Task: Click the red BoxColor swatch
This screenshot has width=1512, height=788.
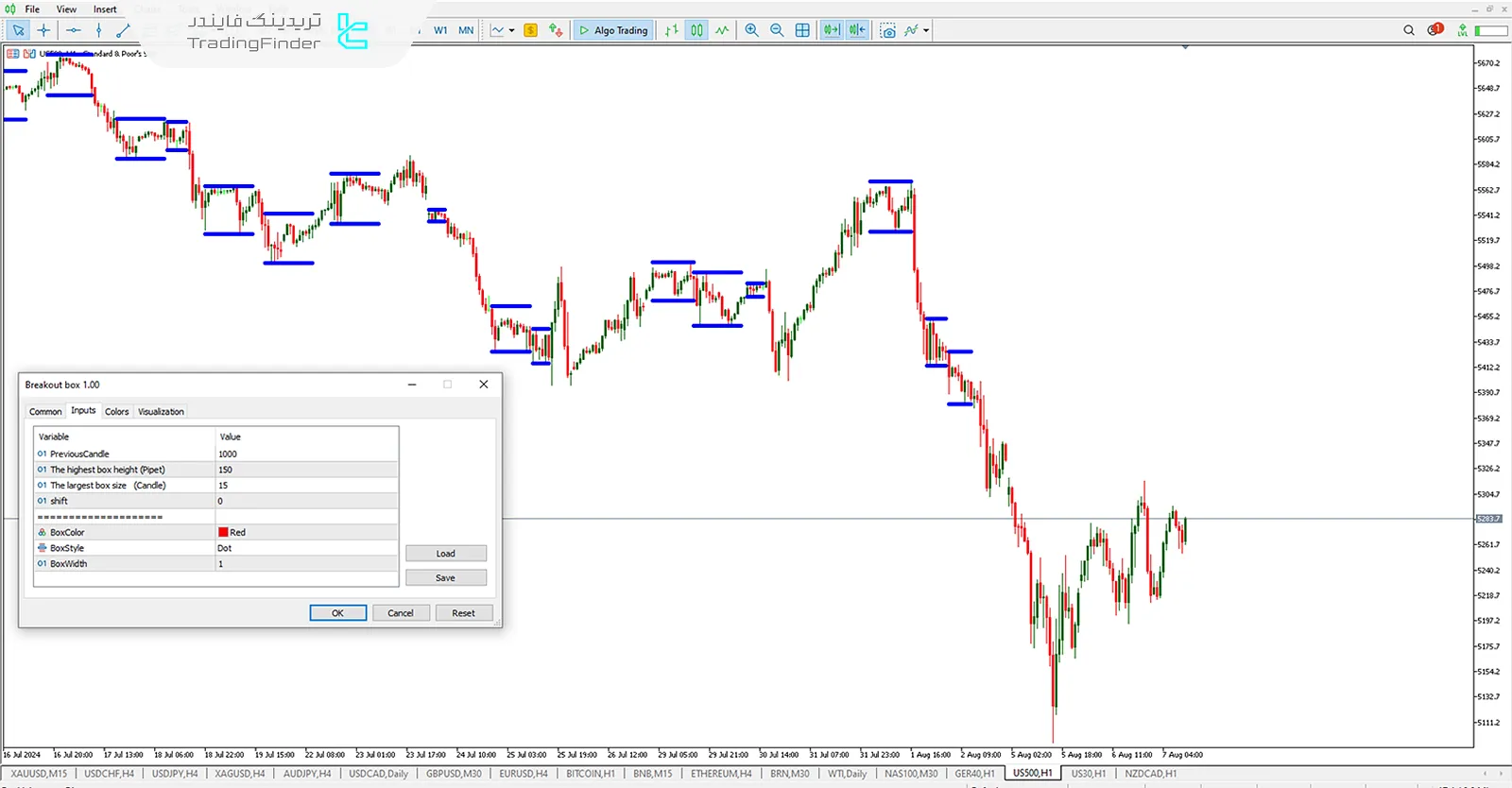Action: tap(224, 533)
